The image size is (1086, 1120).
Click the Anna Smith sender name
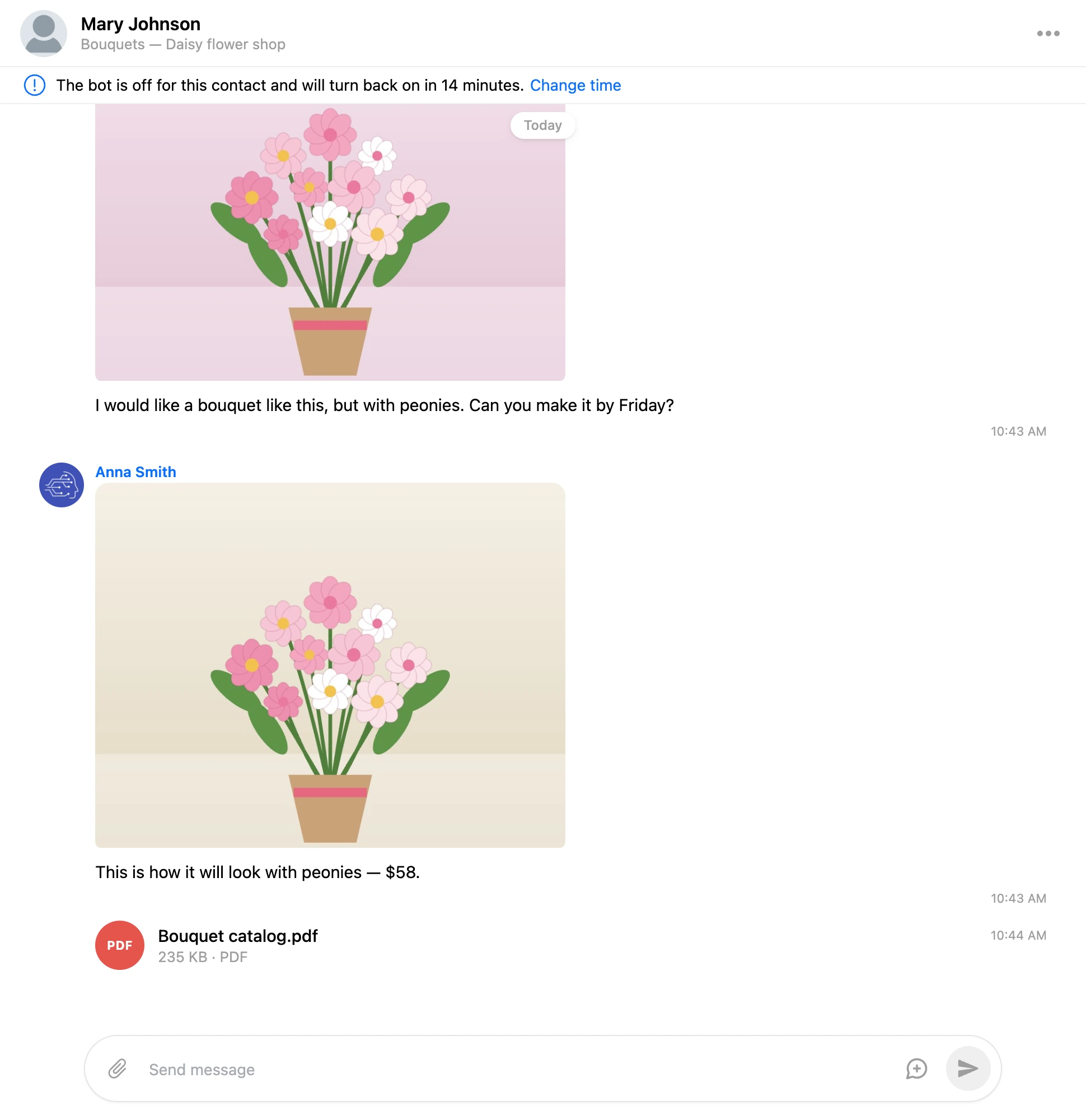(x=136, y=472)
